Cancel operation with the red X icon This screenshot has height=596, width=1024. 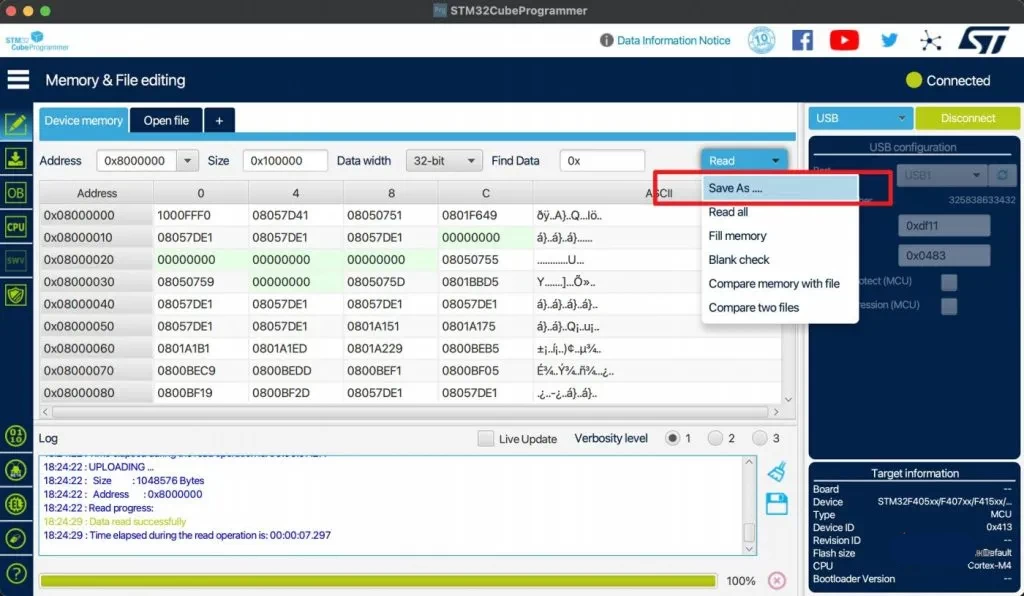click(776, 580)
